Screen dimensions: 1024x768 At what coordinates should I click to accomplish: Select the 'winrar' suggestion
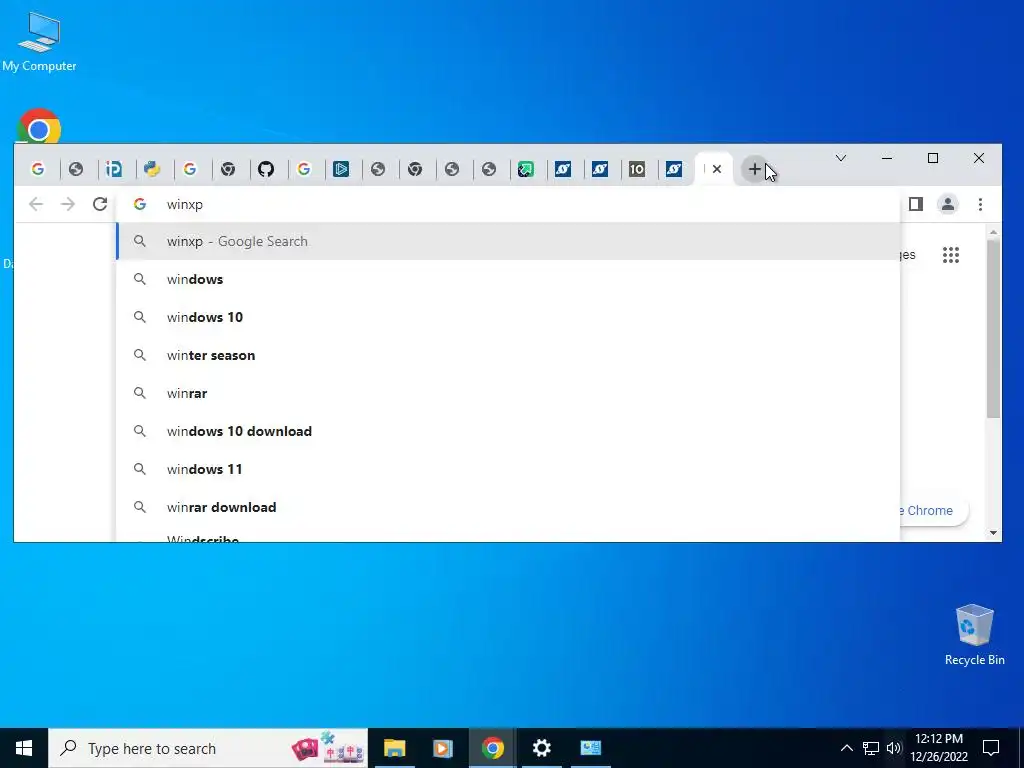click(x=508, y=393)
